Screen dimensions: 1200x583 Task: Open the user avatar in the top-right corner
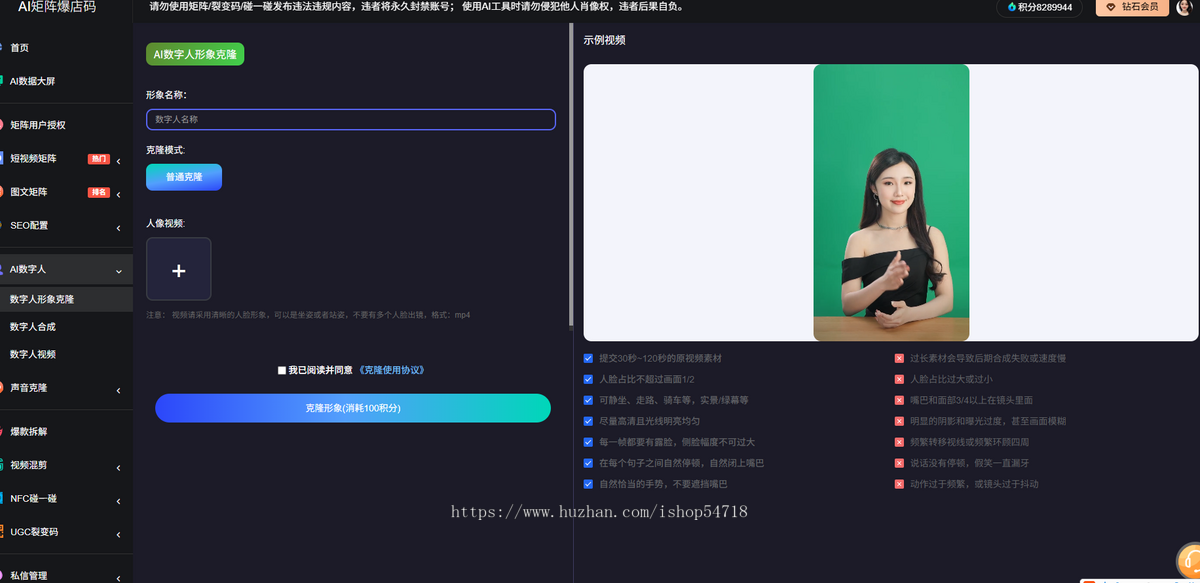tap(1185, 7)
